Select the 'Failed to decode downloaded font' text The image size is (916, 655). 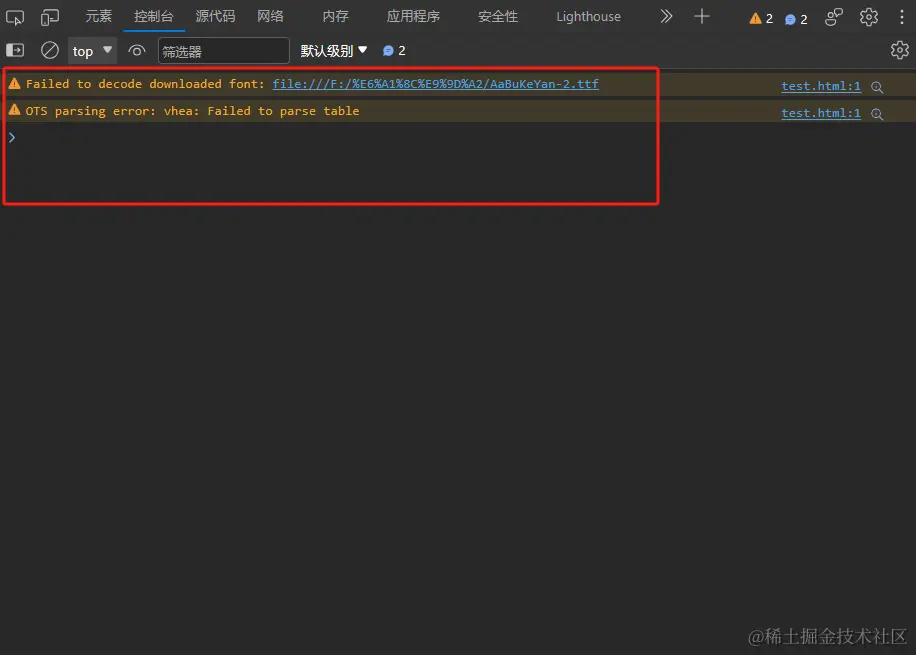145,84
